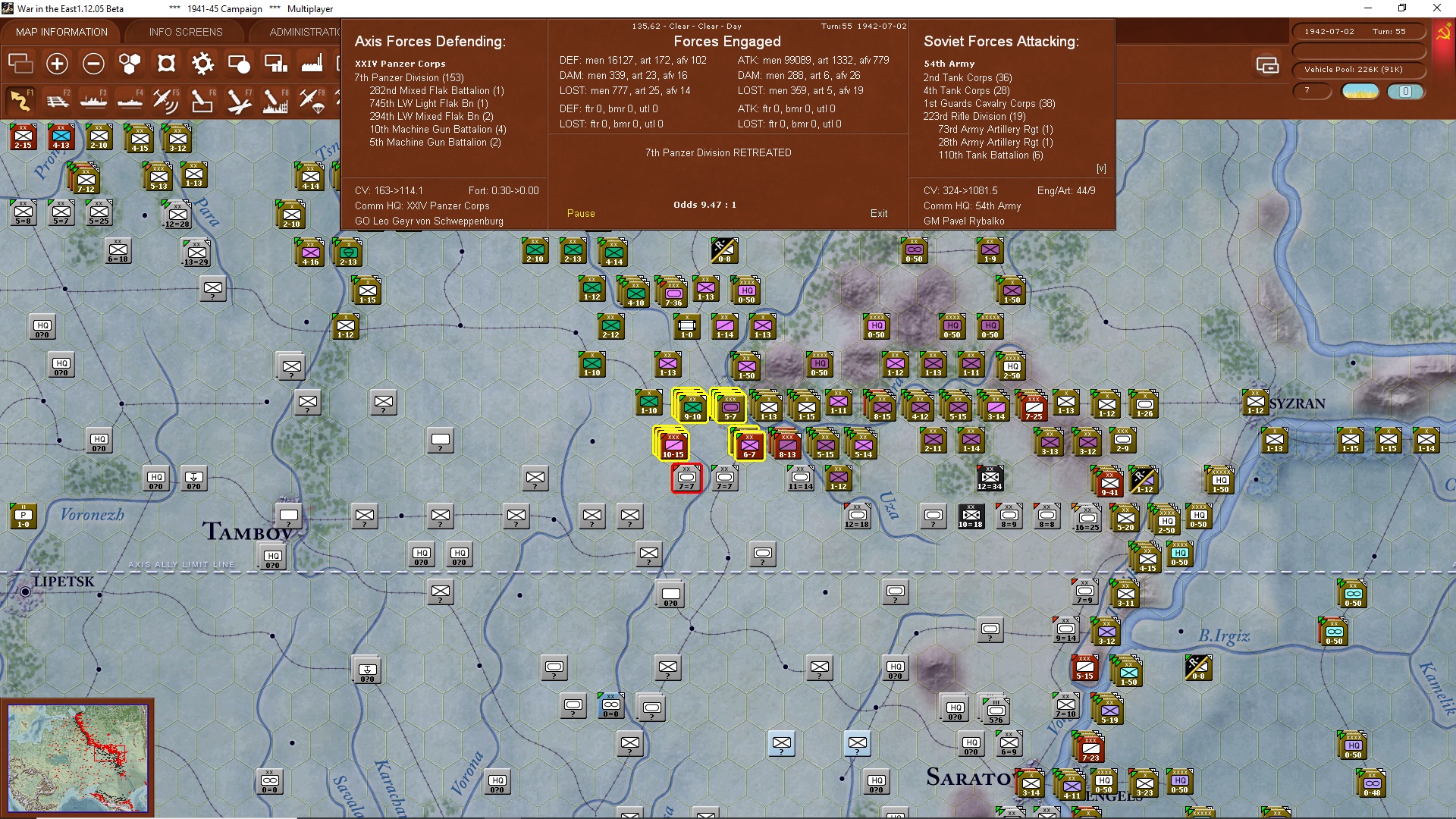Open the ADMINISTRATION tab
Image resolution: width=1456 pixels, height=819 pixels.
point(303,32)
